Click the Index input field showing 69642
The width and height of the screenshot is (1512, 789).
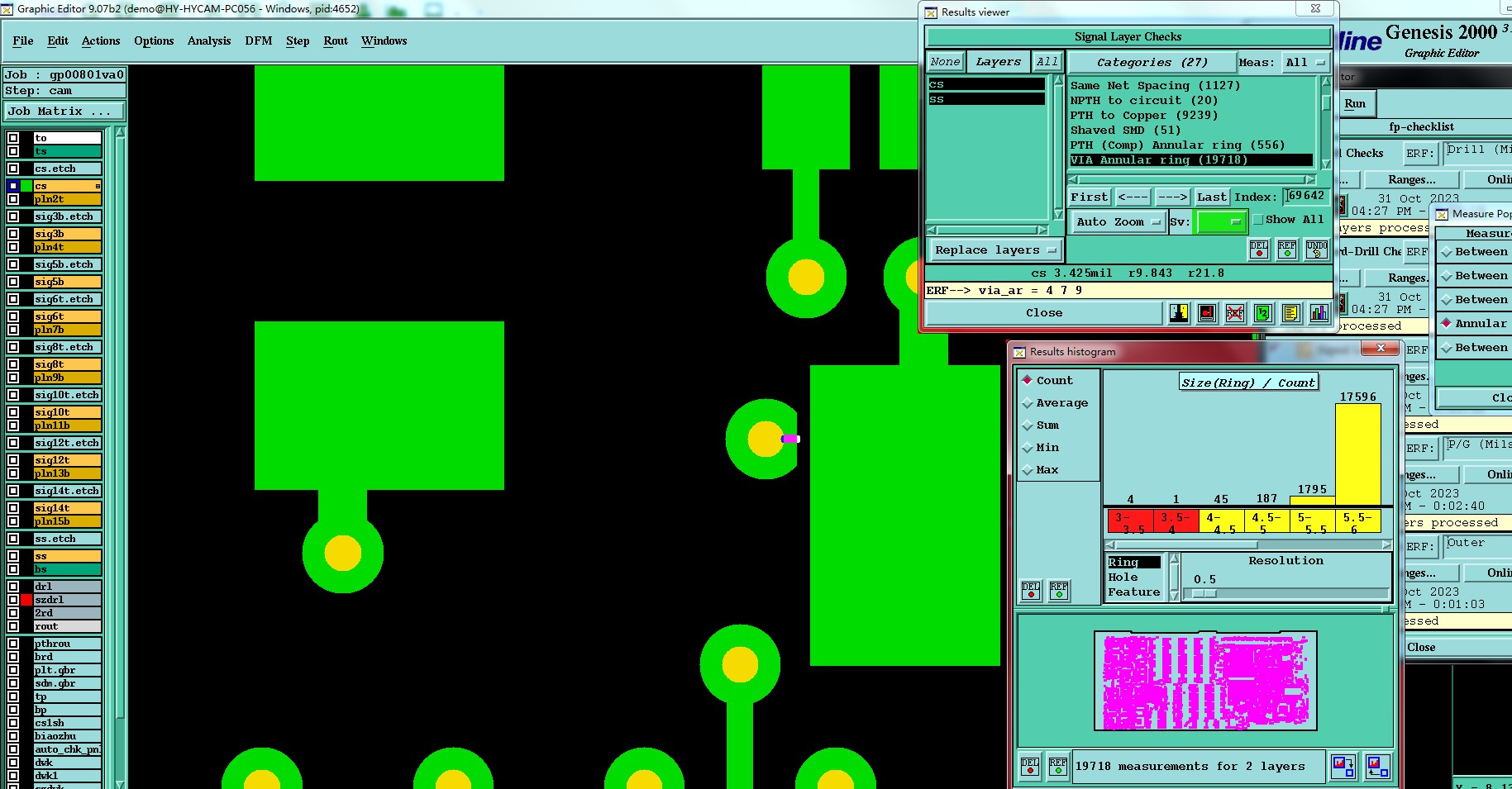coord(1306,196)
